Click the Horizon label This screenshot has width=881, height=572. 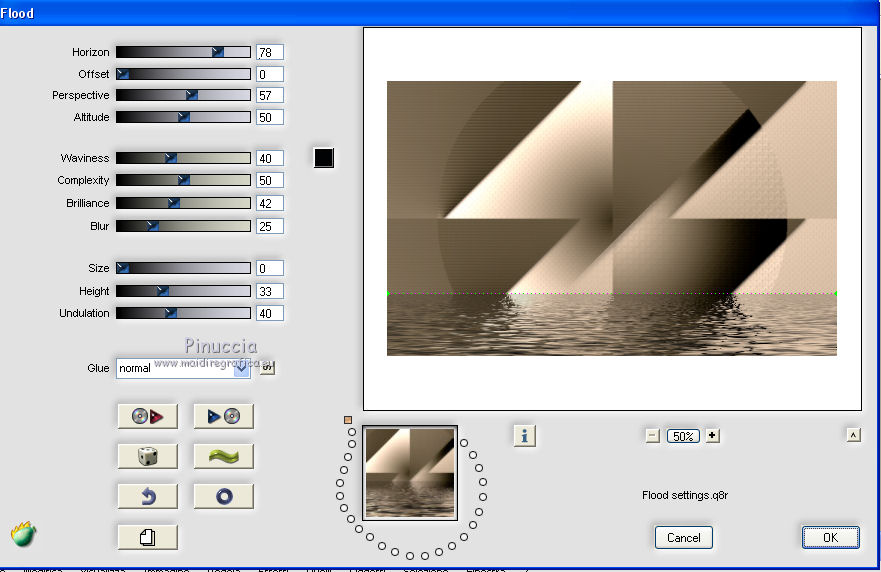point(90,52)
